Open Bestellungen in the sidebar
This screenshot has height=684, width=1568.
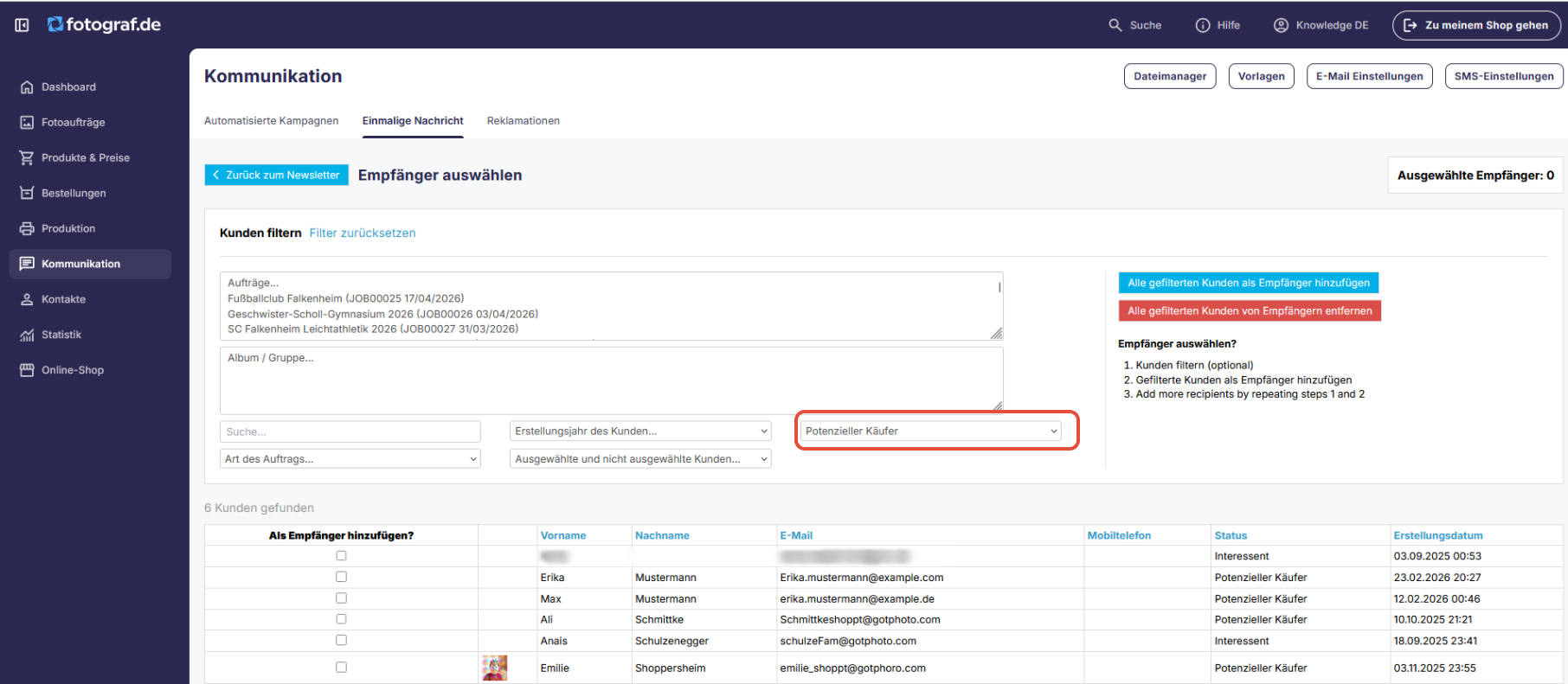(90, 194)
